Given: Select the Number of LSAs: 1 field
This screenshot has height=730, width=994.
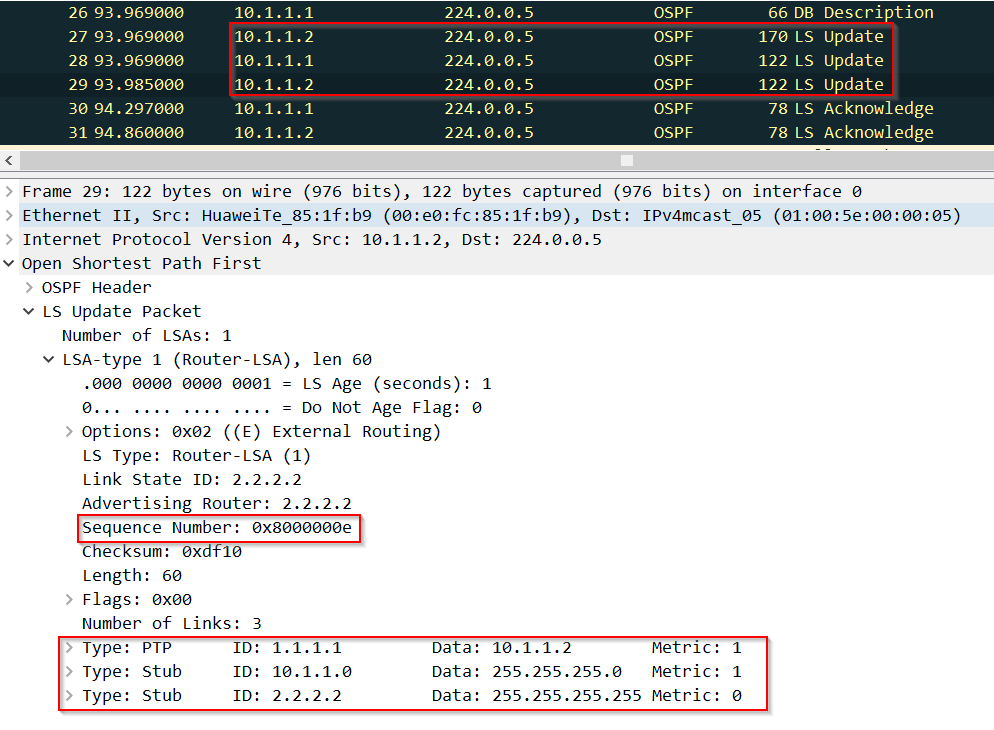Looking at the screenshot, I should (x=146, y=336).
